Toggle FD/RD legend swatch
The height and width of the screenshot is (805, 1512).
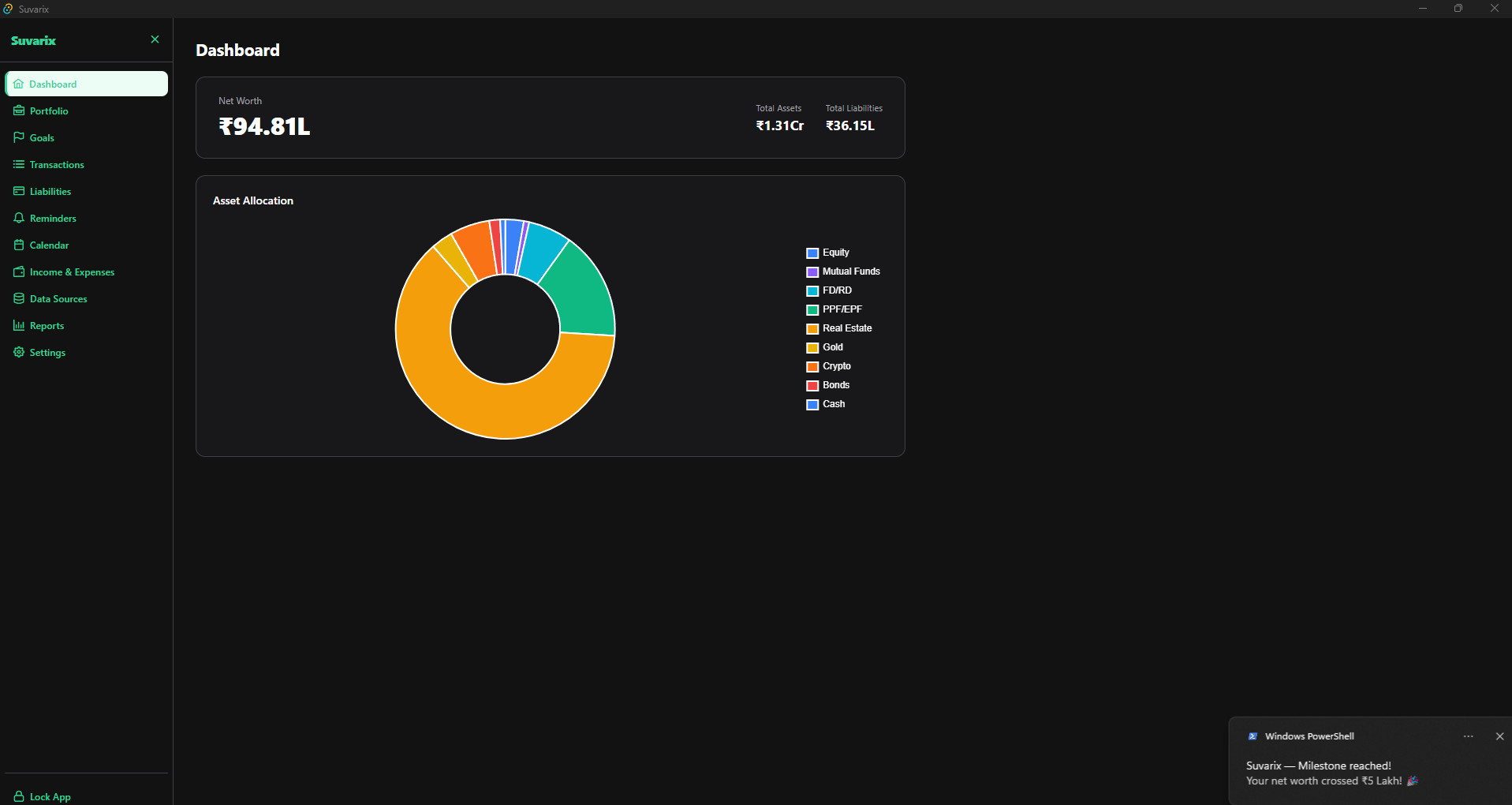coord(812,291)
